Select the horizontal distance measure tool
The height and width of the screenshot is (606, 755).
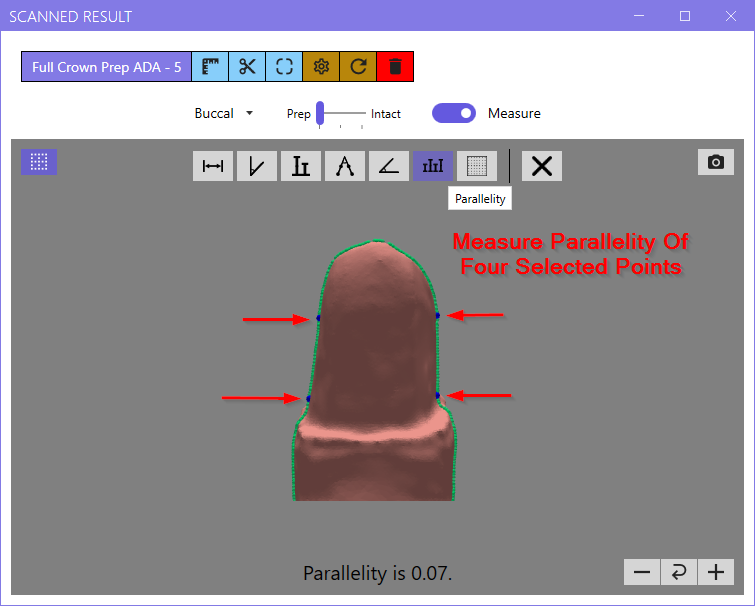(213, 166)
